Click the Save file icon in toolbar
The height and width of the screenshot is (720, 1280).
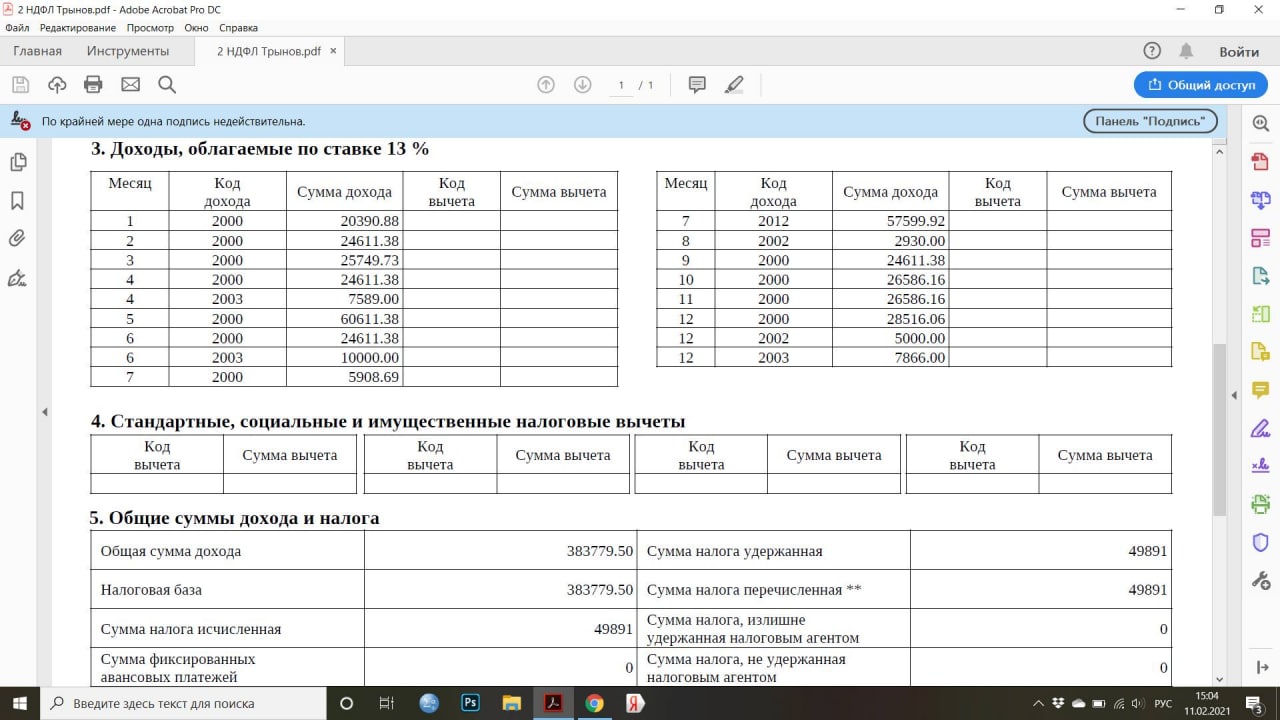(x=20, y=84)
